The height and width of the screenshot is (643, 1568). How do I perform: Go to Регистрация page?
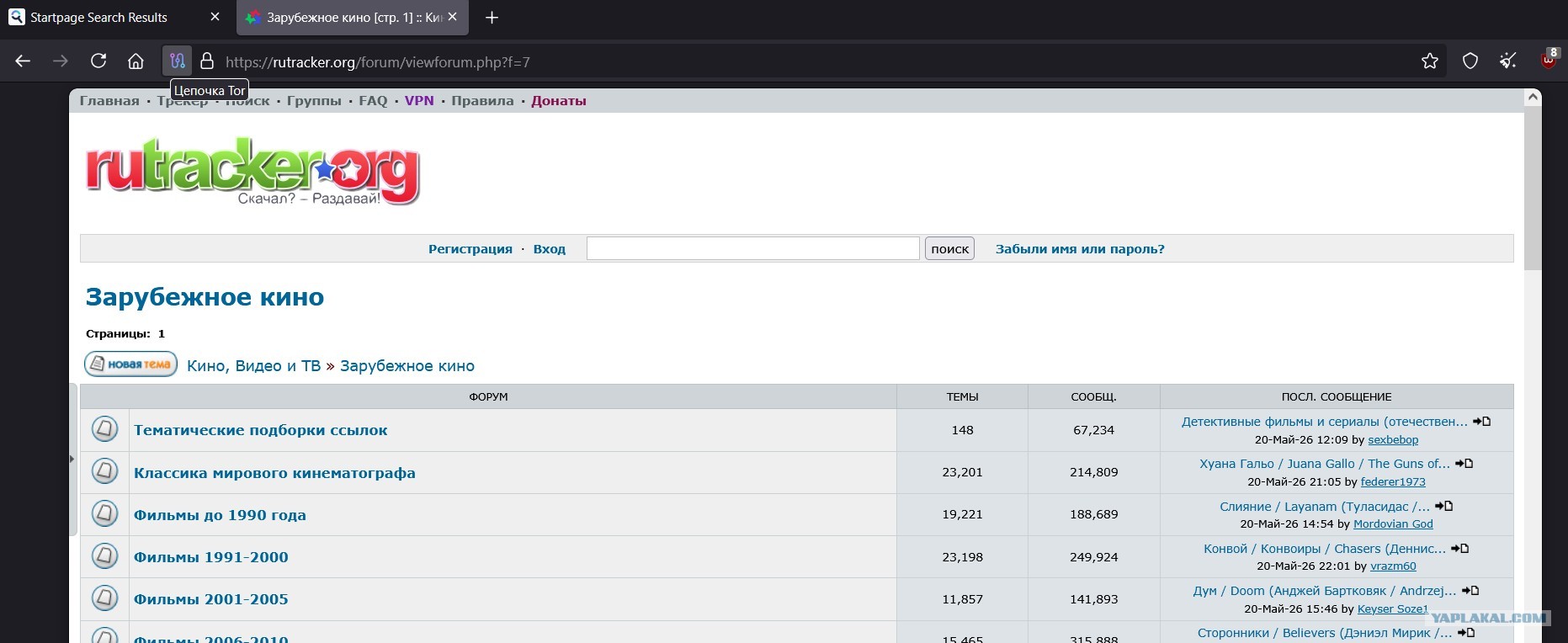click(470, 249)
